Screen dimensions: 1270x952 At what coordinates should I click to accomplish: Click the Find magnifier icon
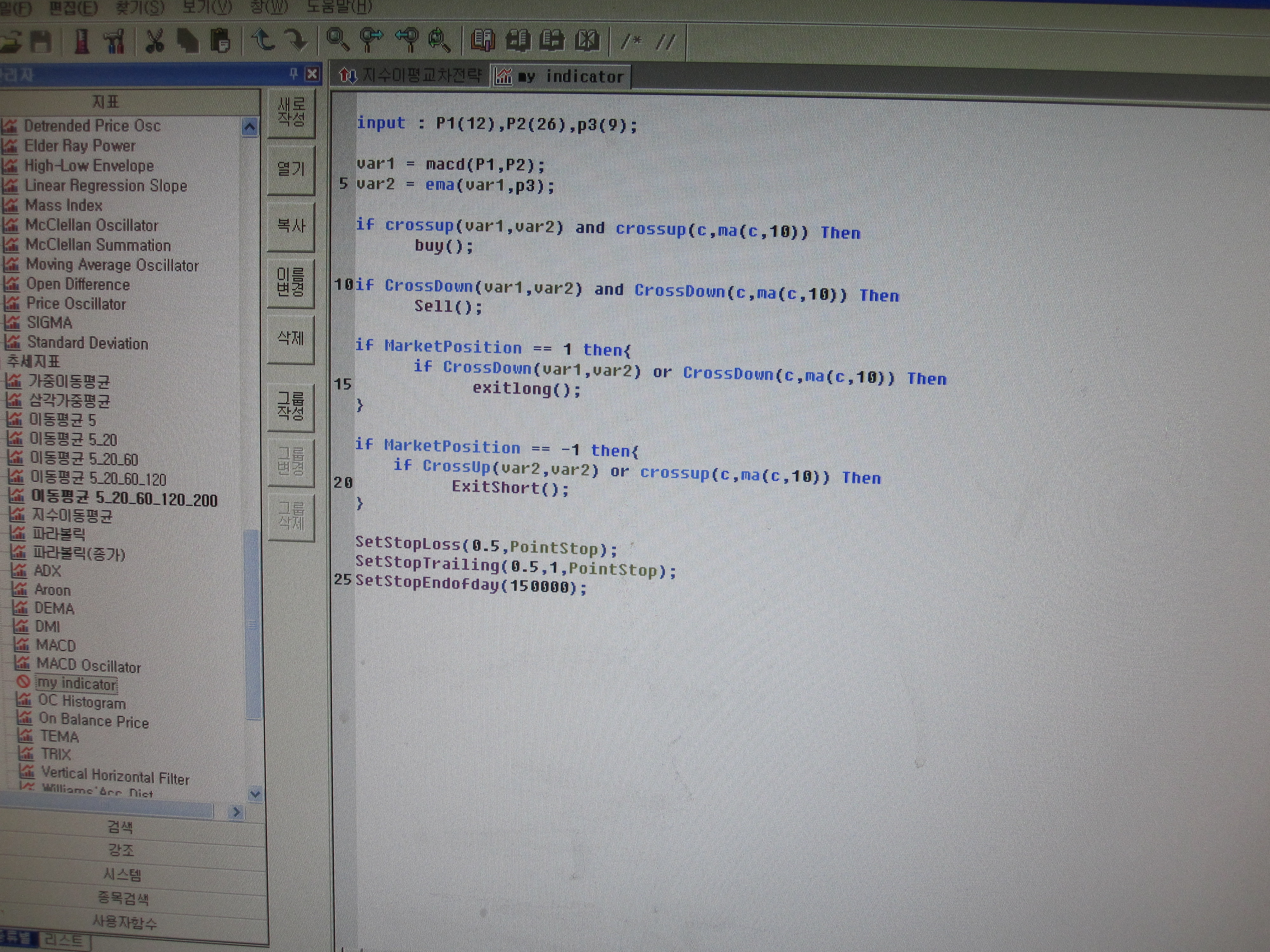pos(337,40)
